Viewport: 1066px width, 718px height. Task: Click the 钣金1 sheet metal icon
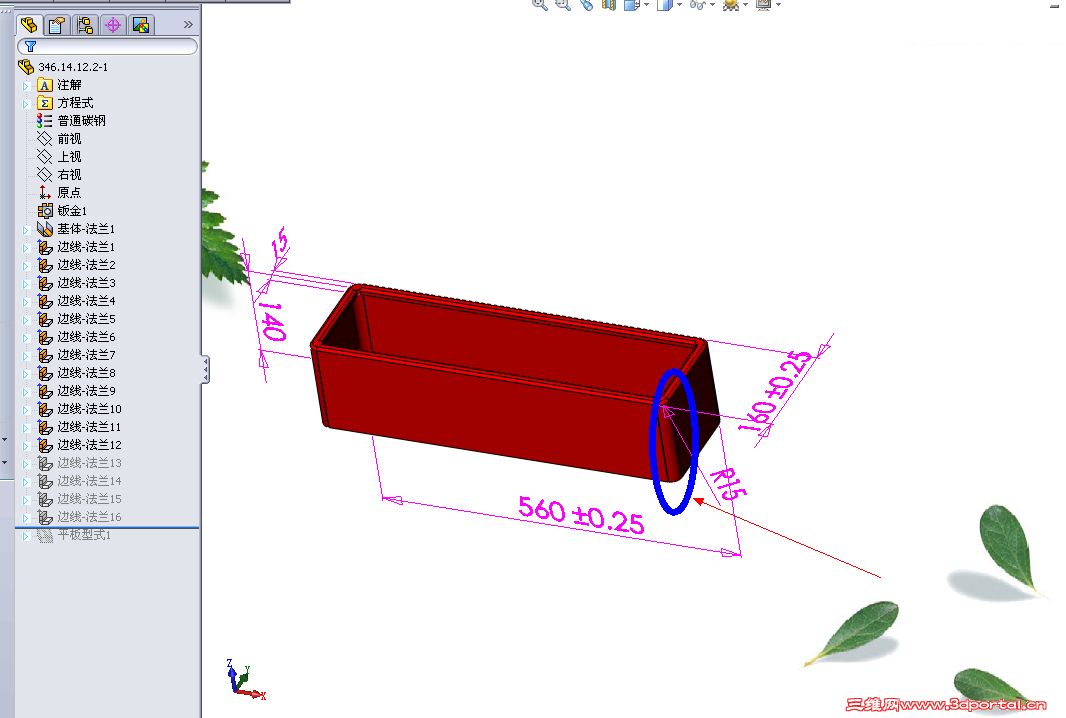coord(44,211)
